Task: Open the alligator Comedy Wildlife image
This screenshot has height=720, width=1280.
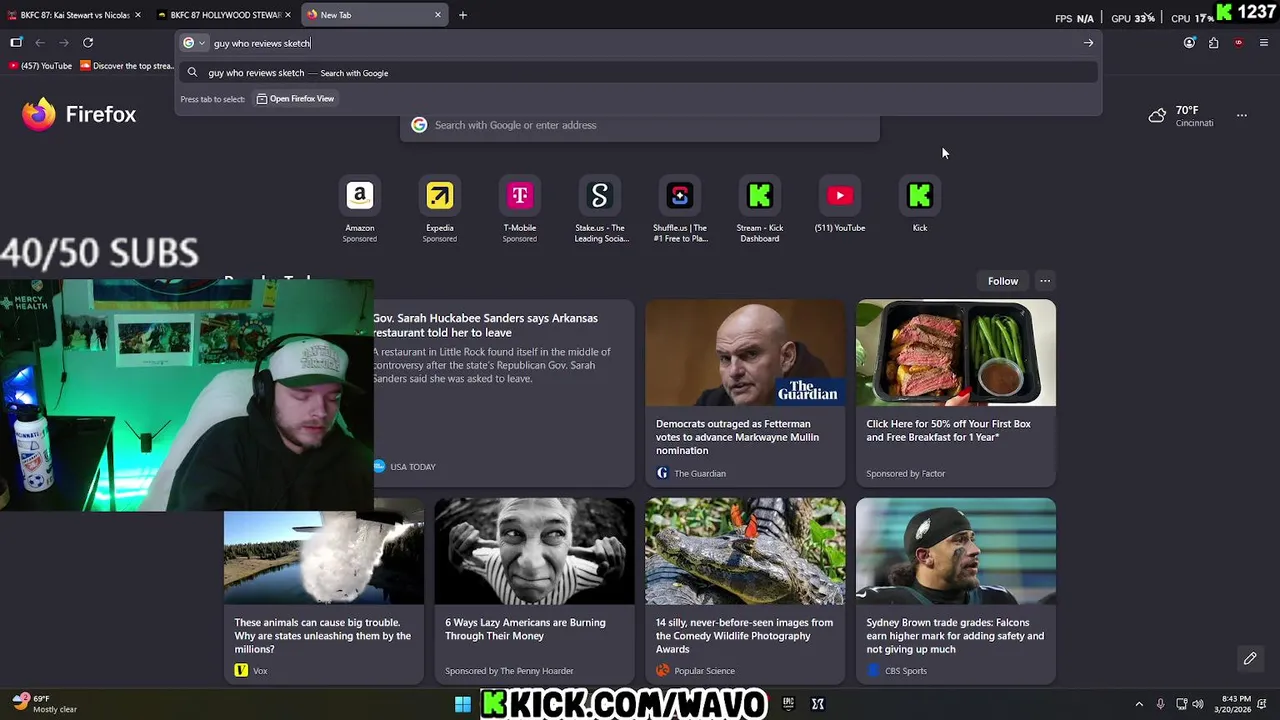Action: click(x=745, y=551)
